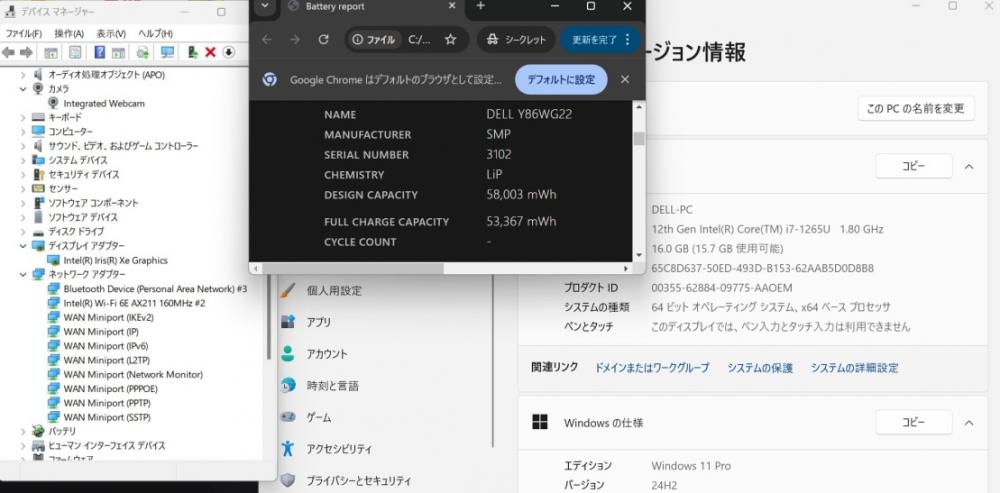The height and width of the screenshot is (493, 1000).
Task: Select アプリ in Settings sidebar
Action: click(318, 322)
